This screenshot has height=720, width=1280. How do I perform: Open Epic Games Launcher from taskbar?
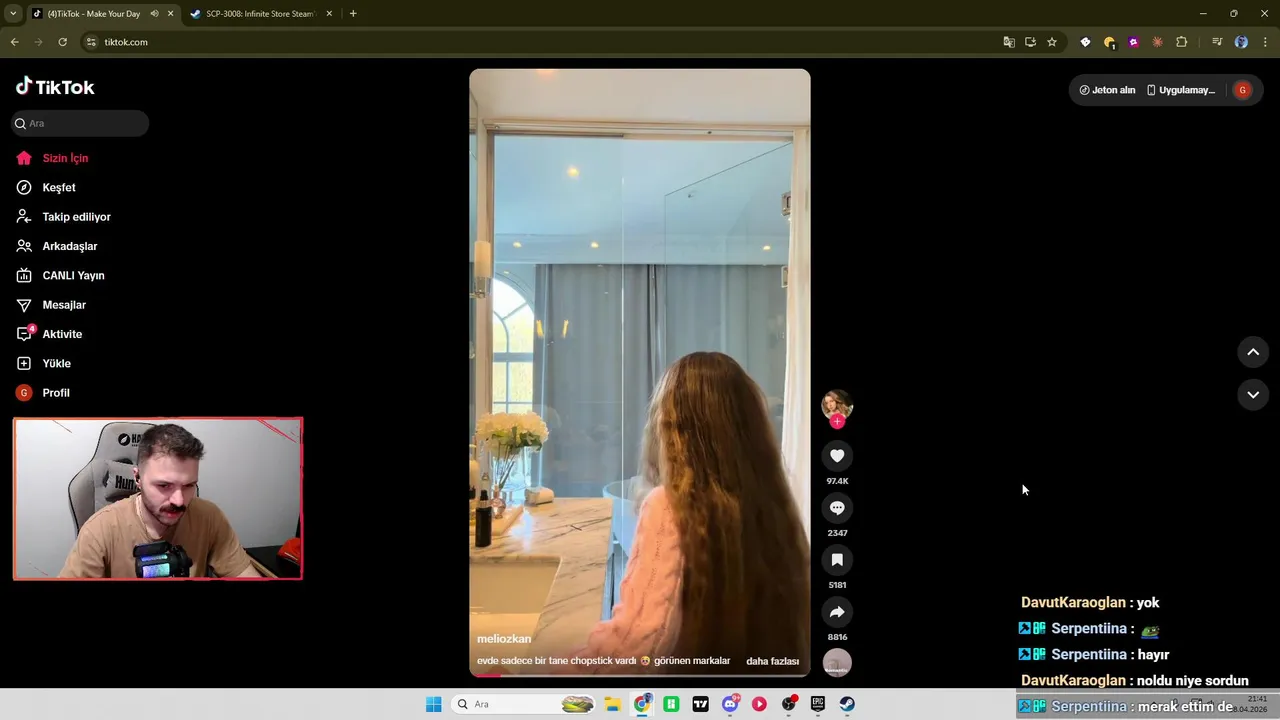pos(818,704)
